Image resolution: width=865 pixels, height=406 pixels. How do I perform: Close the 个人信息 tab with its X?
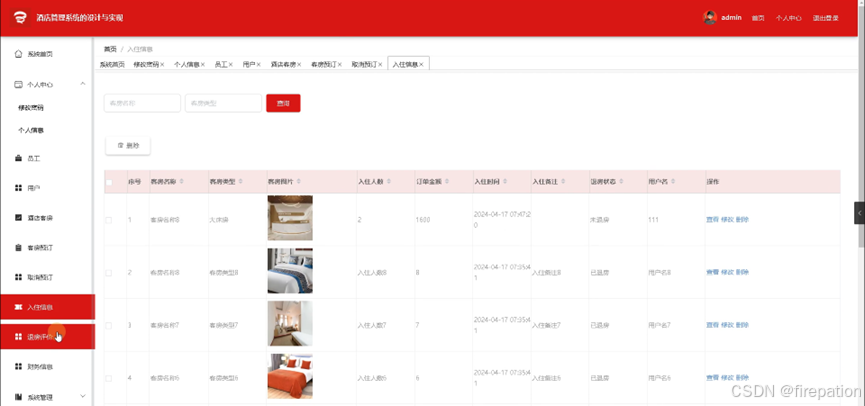[203, 65]
